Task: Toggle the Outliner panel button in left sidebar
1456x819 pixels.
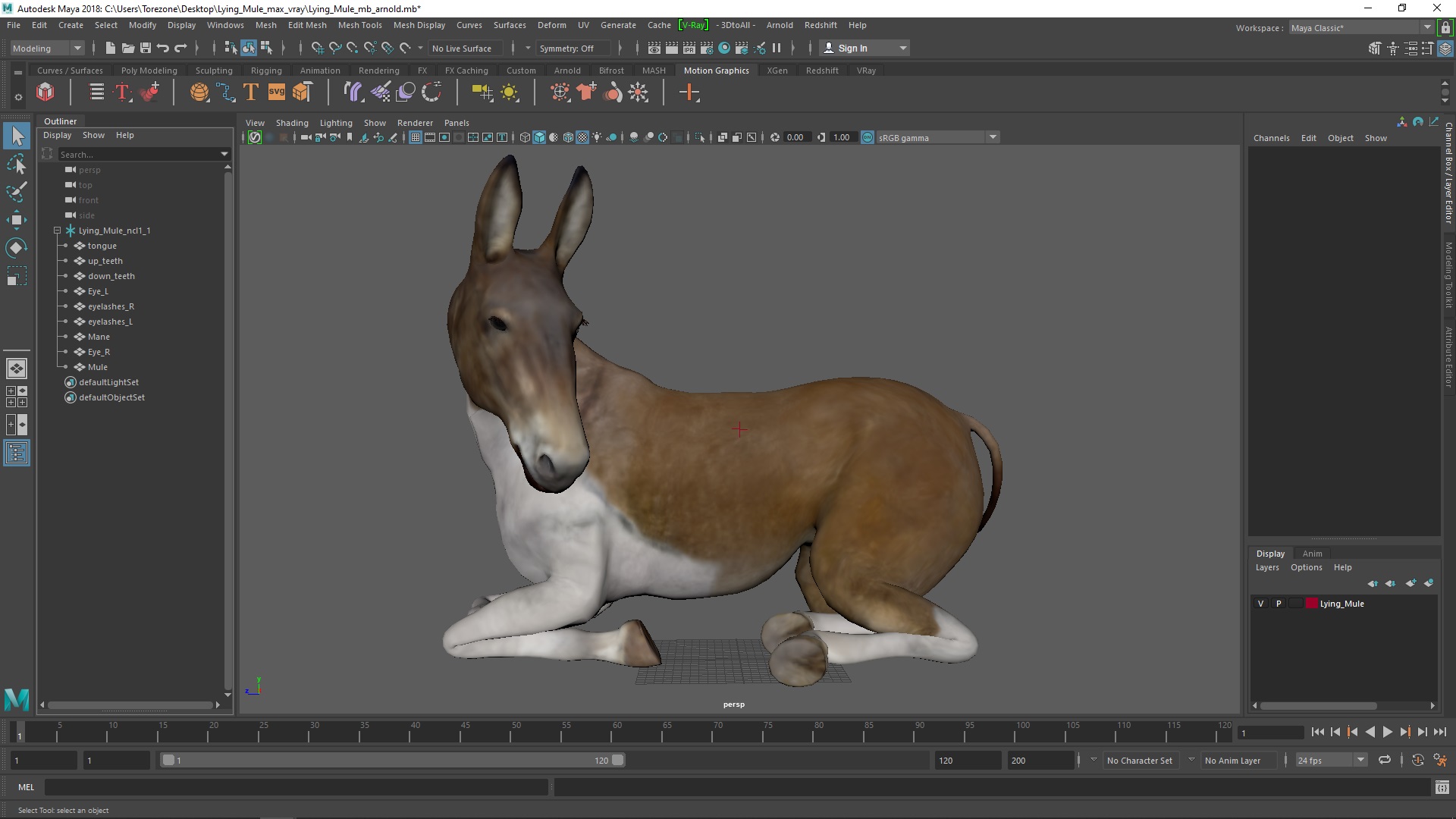Action: pyautogui.click(x=16, y=453)
